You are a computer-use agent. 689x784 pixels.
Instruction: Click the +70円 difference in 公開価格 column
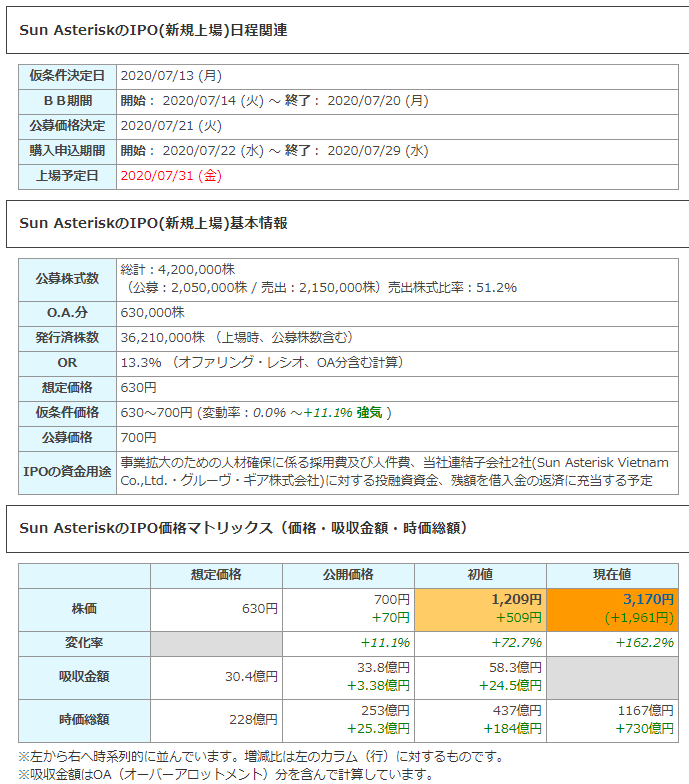pos(390,618)
